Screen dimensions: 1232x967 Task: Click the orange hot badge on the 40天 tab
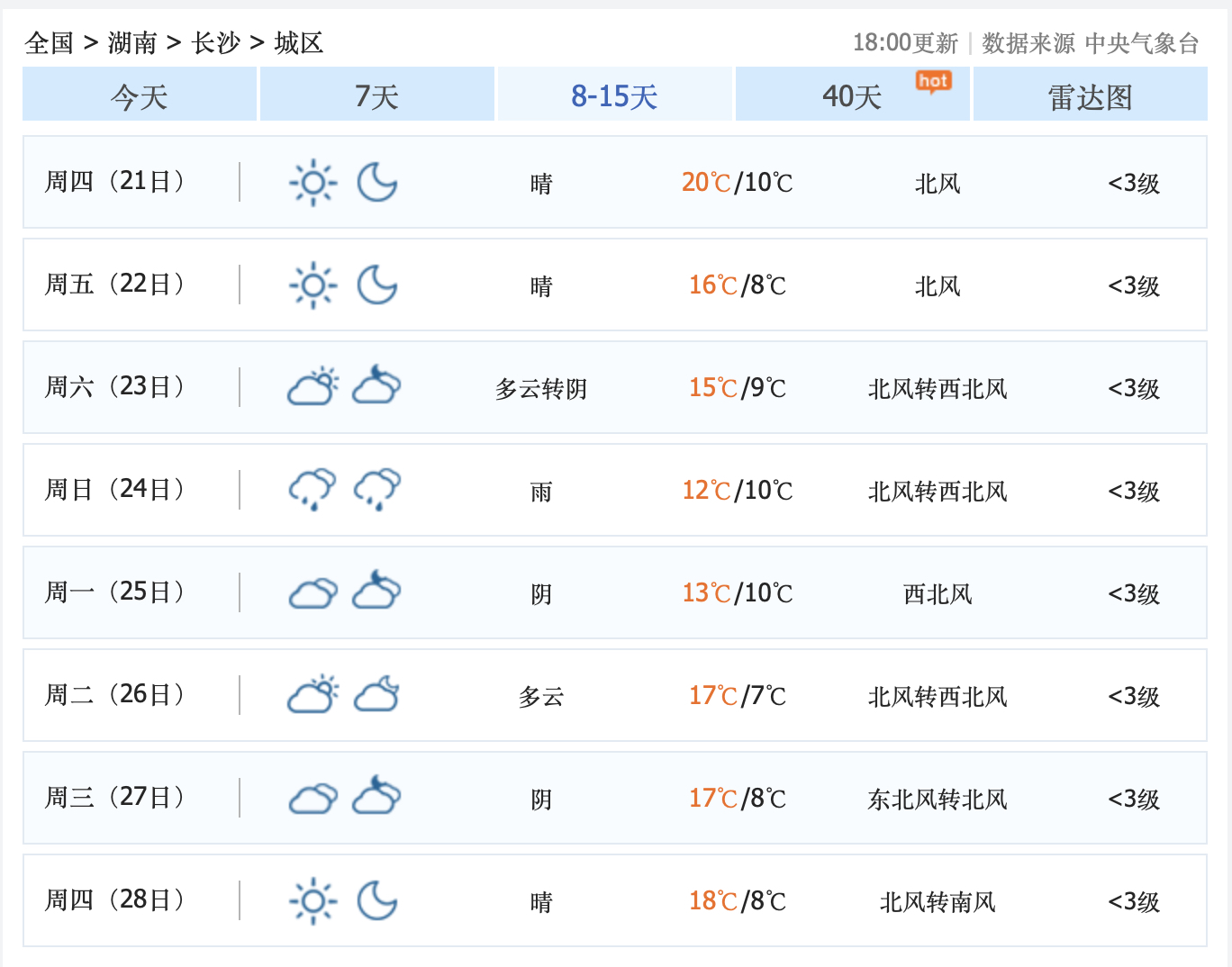pos(933,82)
